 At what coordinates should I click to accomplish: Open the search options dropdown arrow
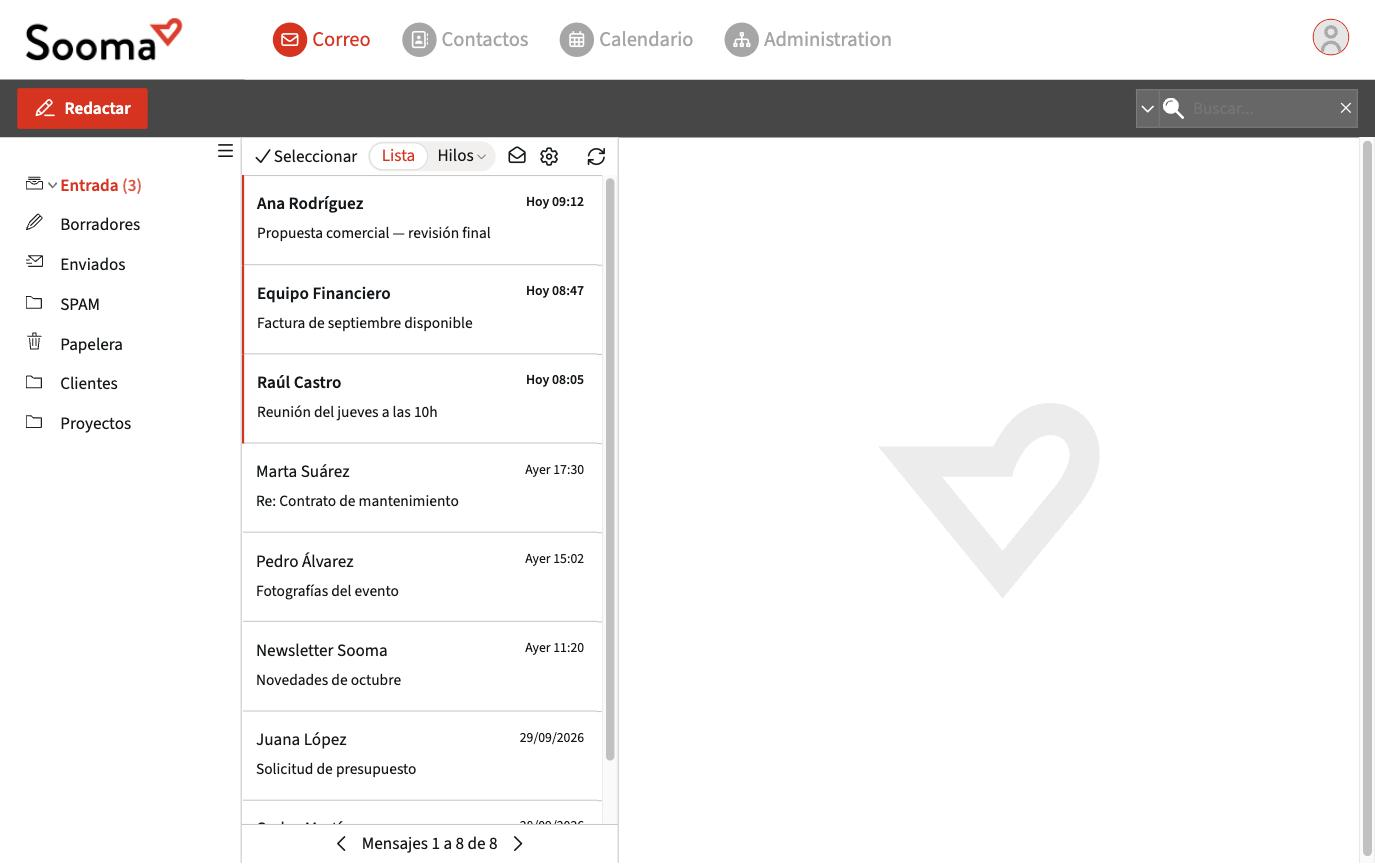pyautogui.click(x=1147, y=108)
